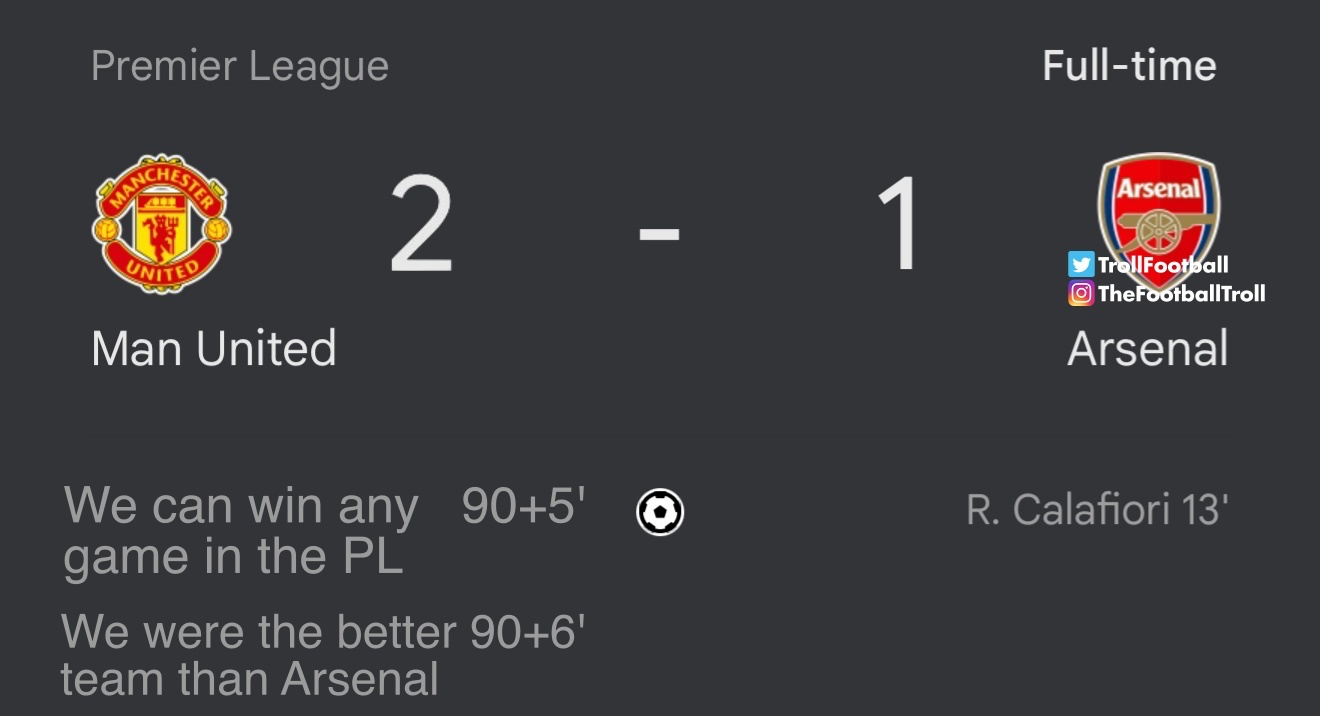Screen dimensions: 1320x716
Task: Click the Arsenal club crest
Action: [1158, 205]
